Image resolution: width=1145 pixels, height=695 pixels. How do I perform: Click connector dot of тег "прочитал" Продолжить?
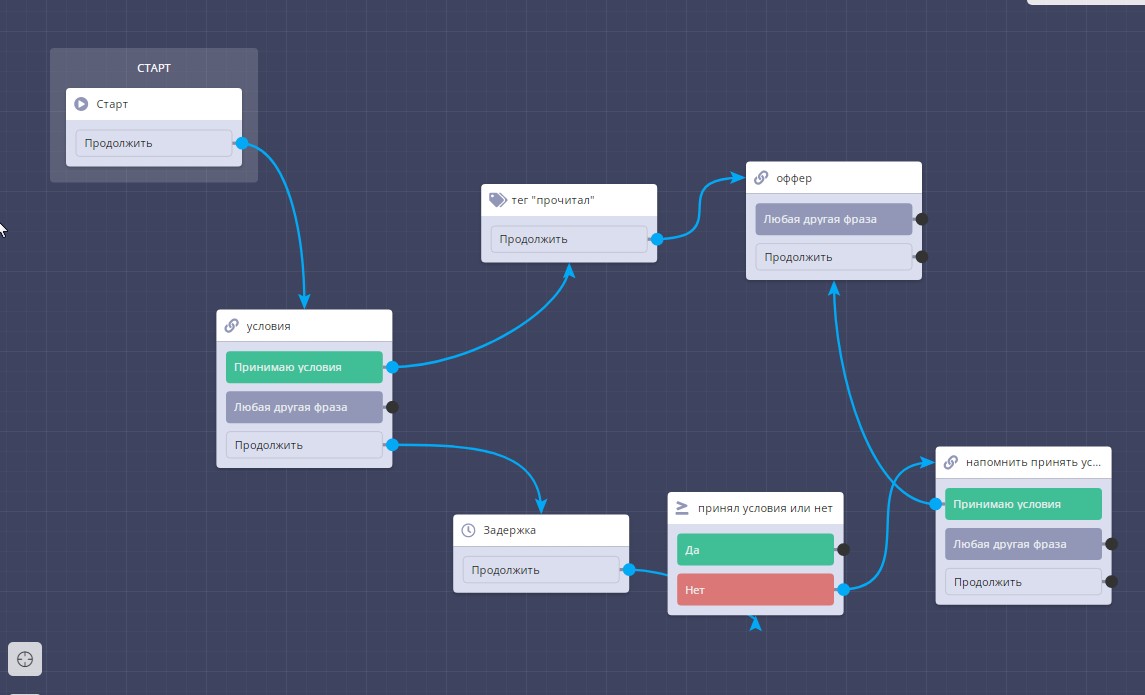coord(657,239)
